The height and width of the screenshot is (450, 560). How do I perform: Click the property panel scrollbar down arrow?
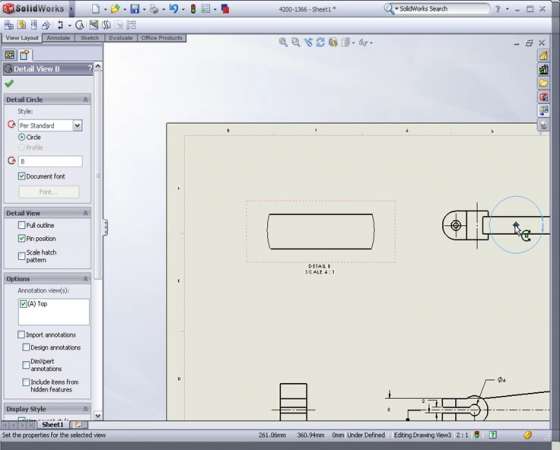(x=98, y=415)
